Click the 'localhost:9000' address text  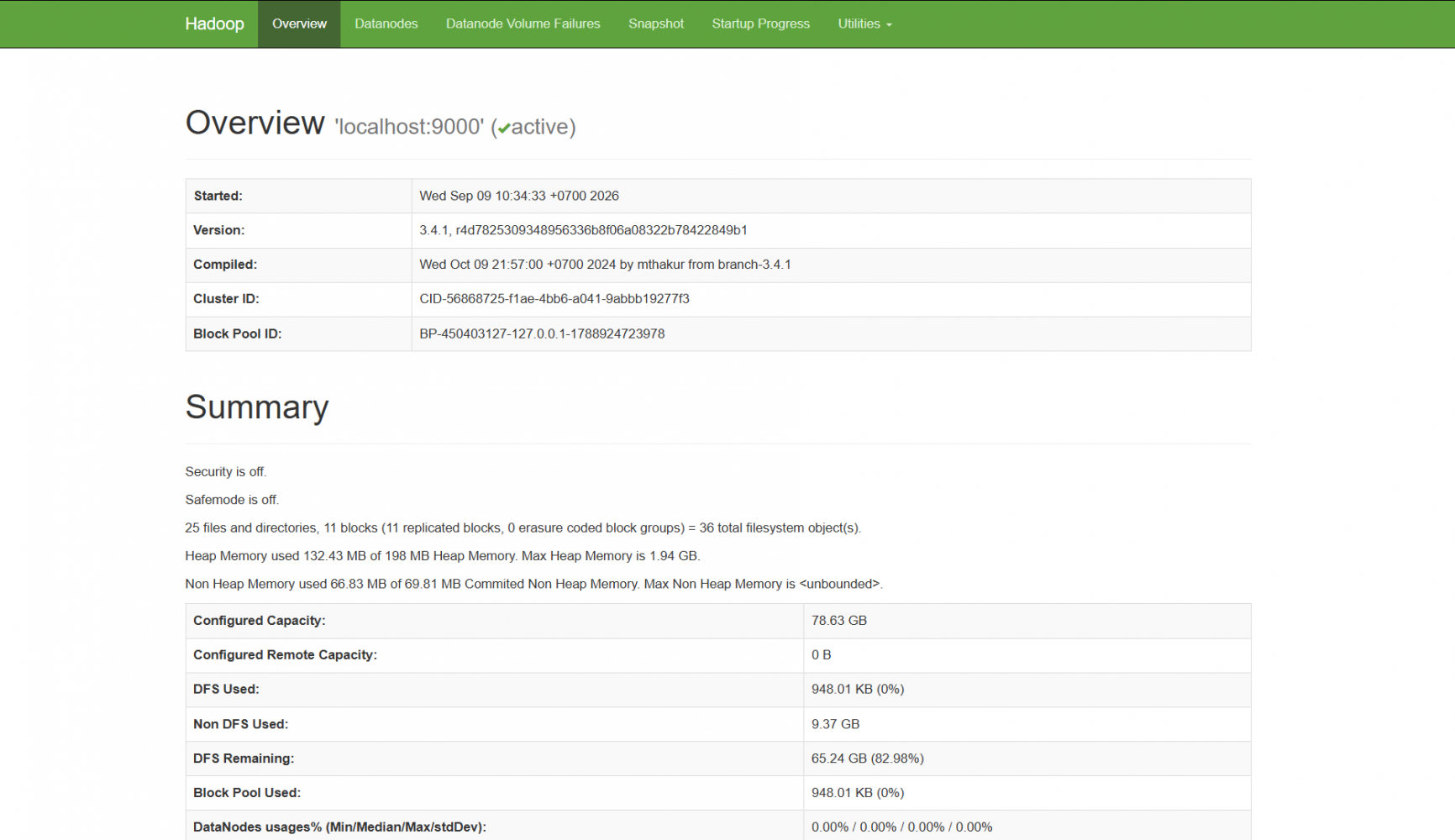tap(409, 127)
